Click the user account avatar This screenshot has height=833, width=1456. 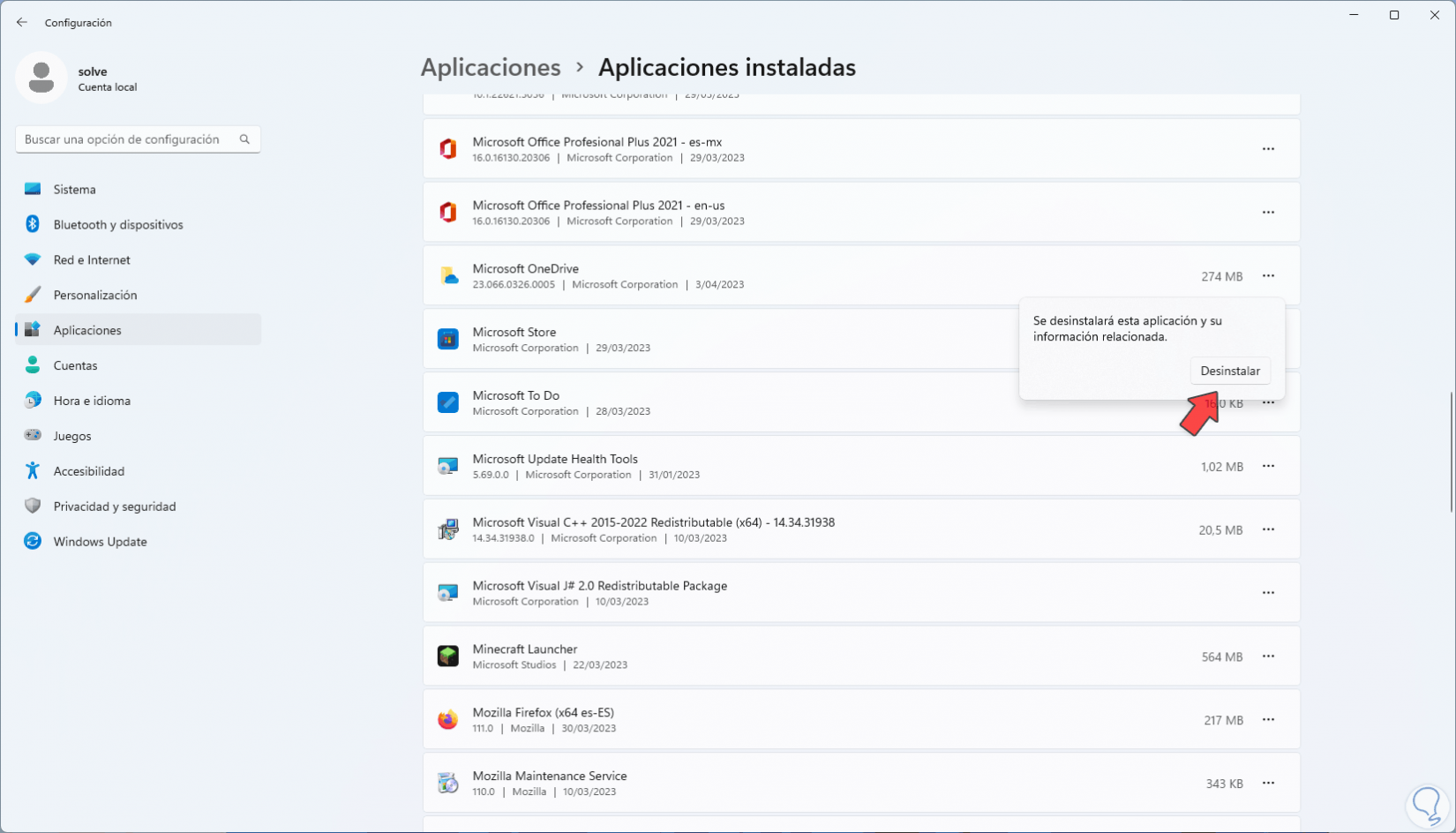coord(41,78)
